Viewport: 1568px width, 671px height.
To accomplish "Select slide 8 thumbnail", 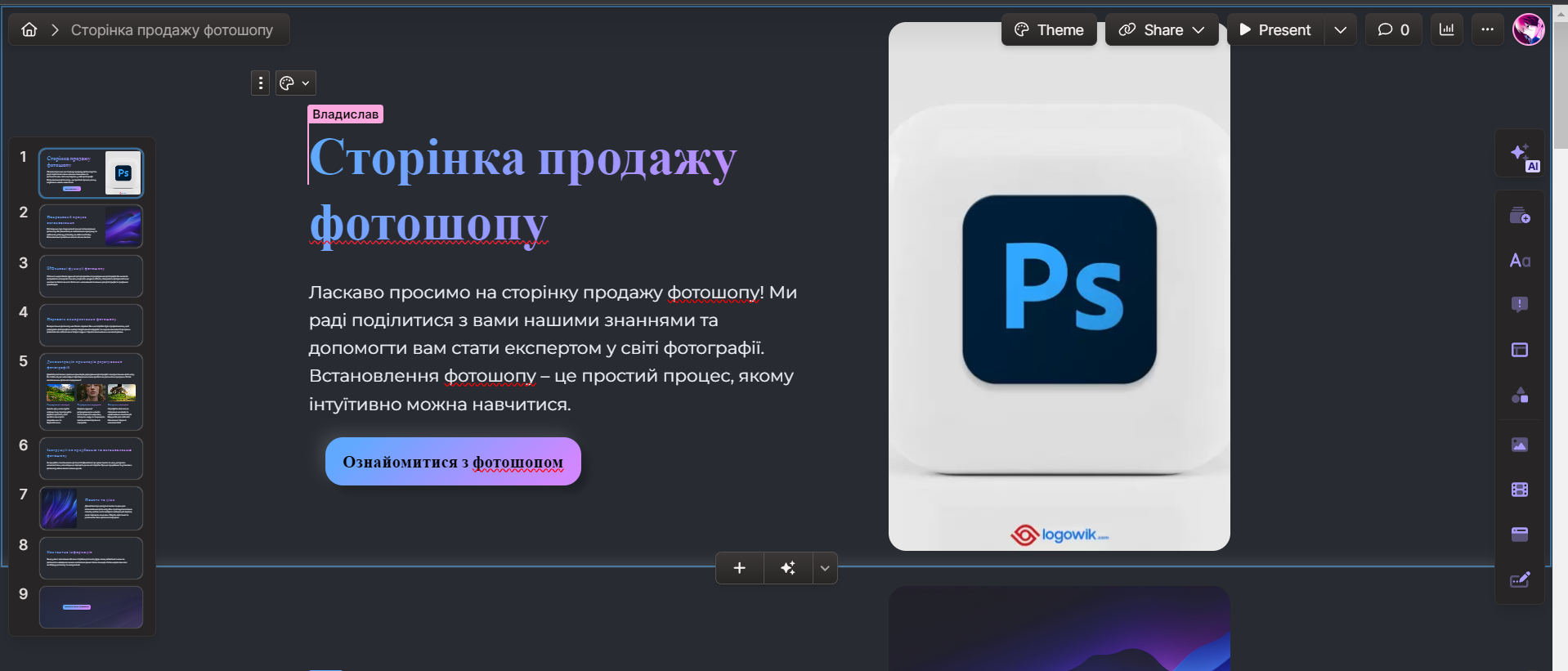I will [x=91, y=557].
